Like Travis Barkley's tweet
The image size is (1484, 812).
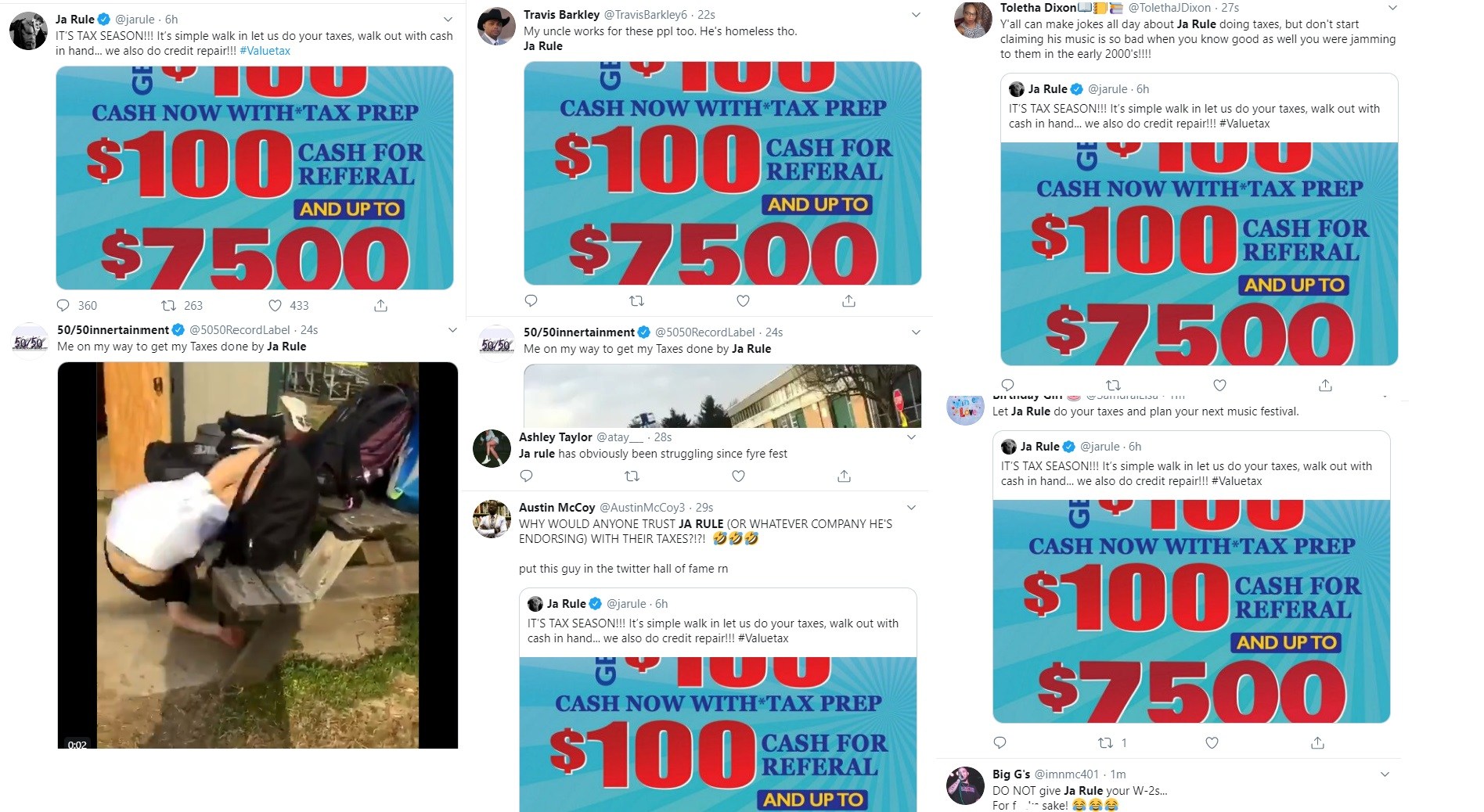(x=744, y=300)
